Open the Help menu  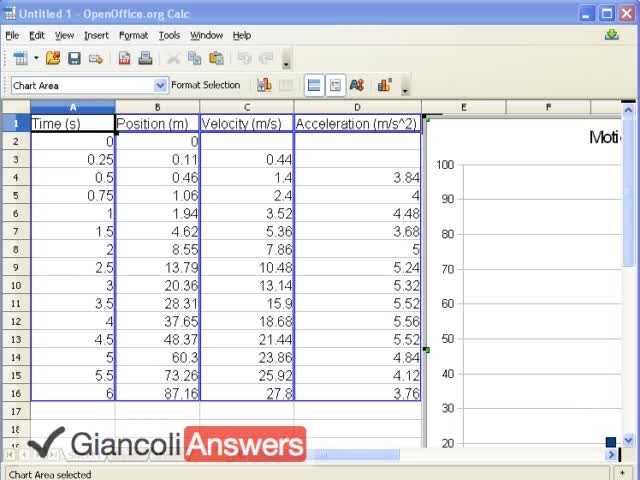(x=242, y=36)
